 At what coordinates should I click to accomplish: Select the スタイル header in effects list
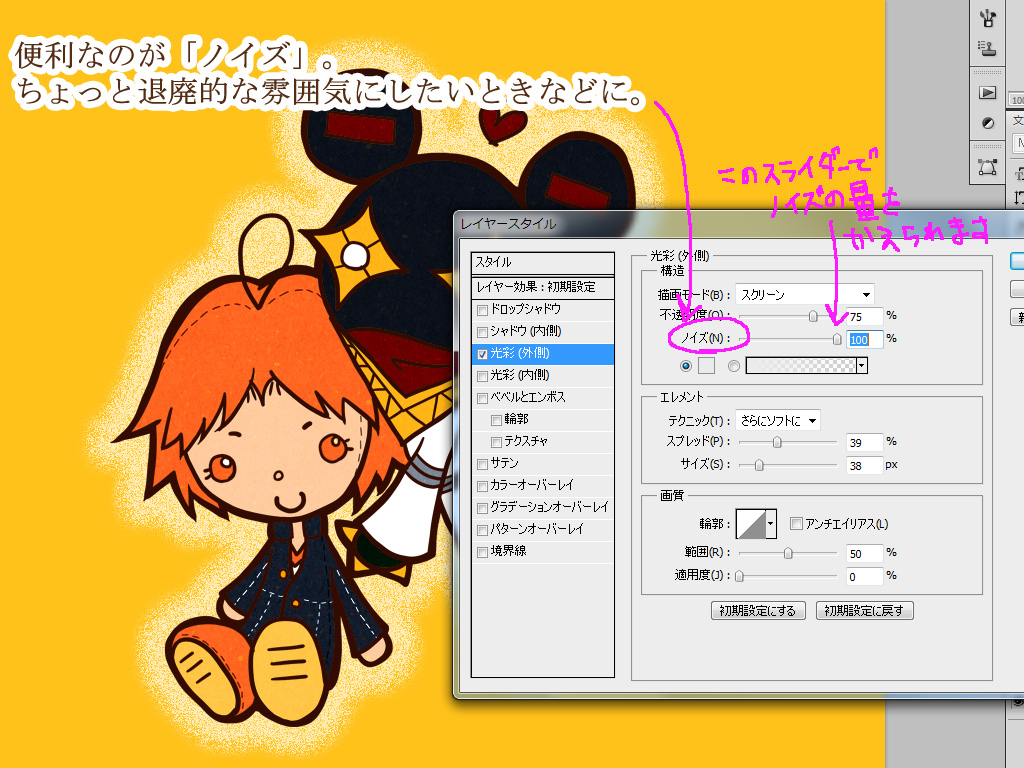click(x=541, y=262)
